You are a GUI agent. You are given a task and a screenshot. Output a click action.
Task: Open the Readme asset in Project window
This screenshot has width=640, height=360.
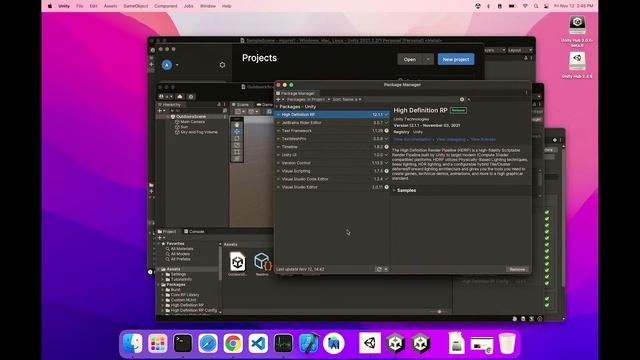[263, 264]
